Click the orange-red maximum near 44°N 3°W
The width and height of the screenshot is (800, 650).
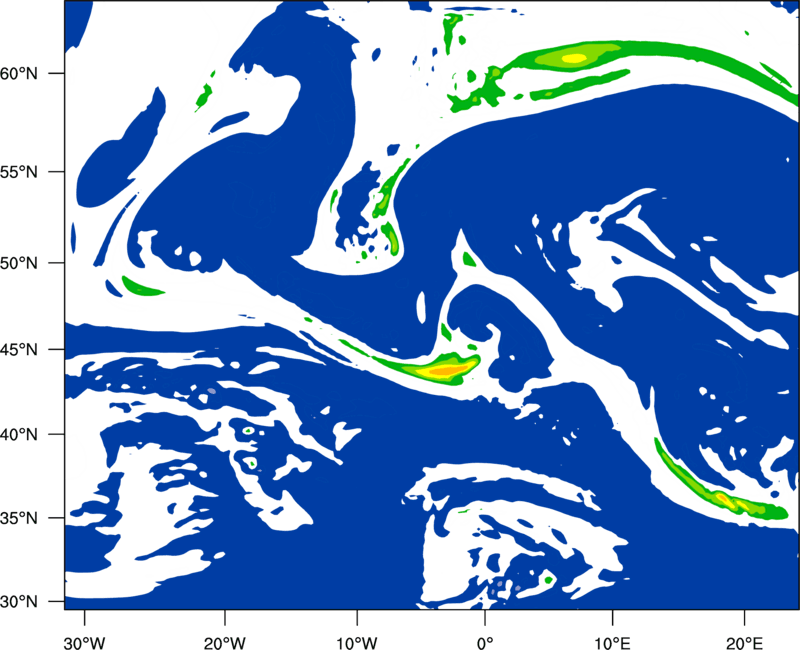pos(448,370)
